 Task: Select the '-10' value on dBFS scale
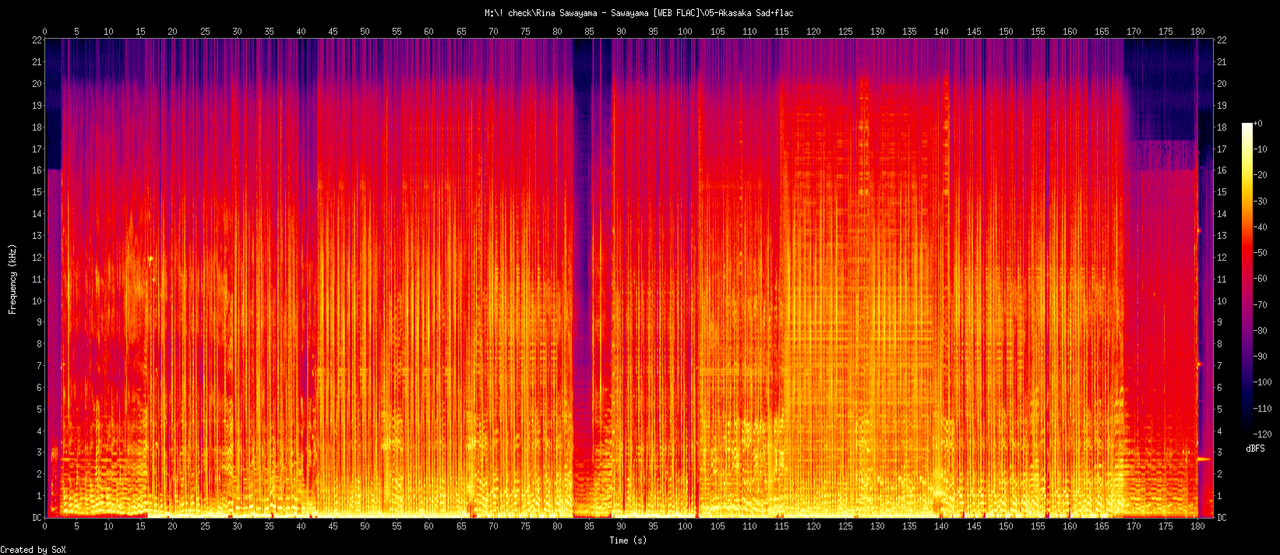(x=1262, y=149)
